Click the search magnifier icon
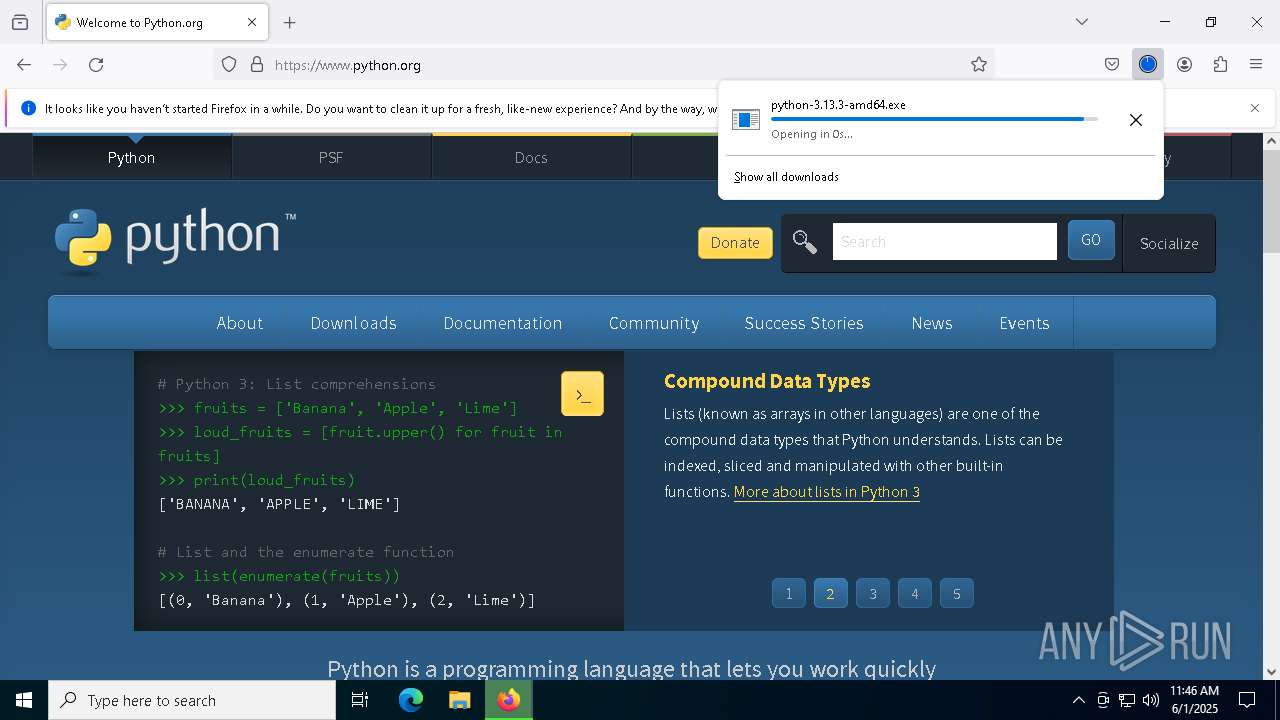1280x720 pixels. coord(805,242)
